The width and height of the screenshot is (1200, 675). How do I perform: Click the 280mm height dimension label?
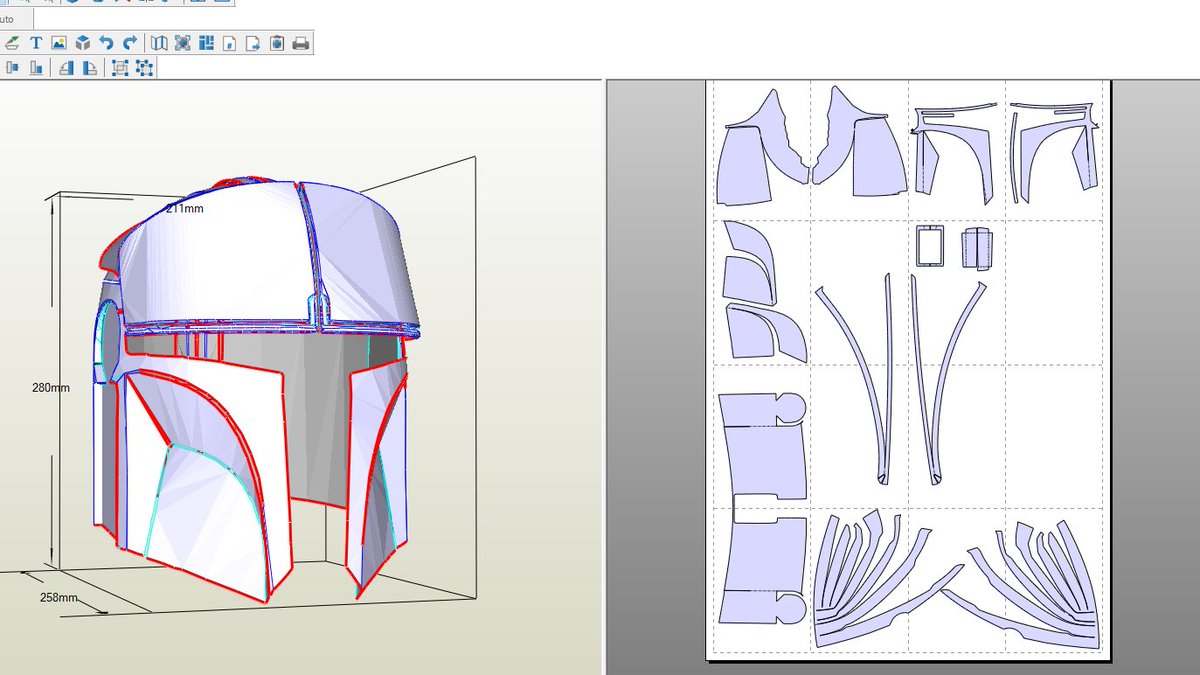point(50,388)
